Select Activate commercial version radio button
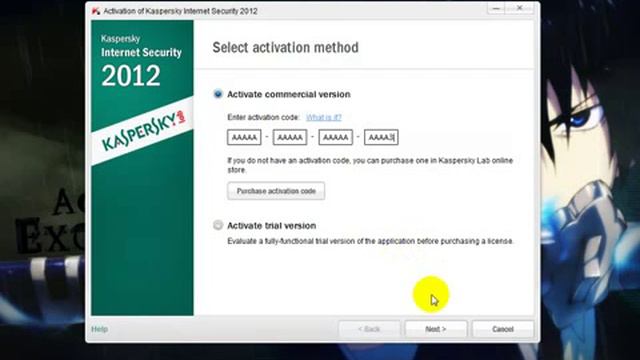Image resolution: width=640 pixels, height=360 pixels. tap(218, 94)
